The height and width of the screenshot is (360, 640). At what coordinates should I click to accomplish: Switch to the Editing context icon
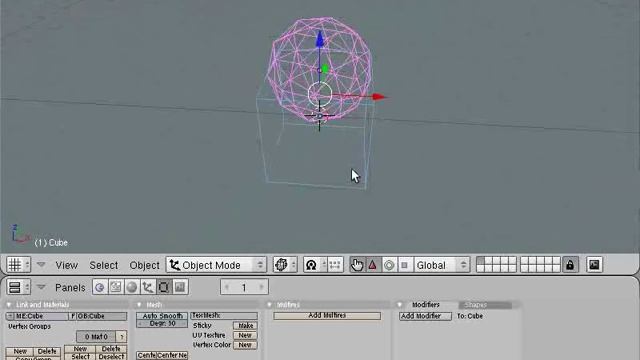(x=164, y=287)
